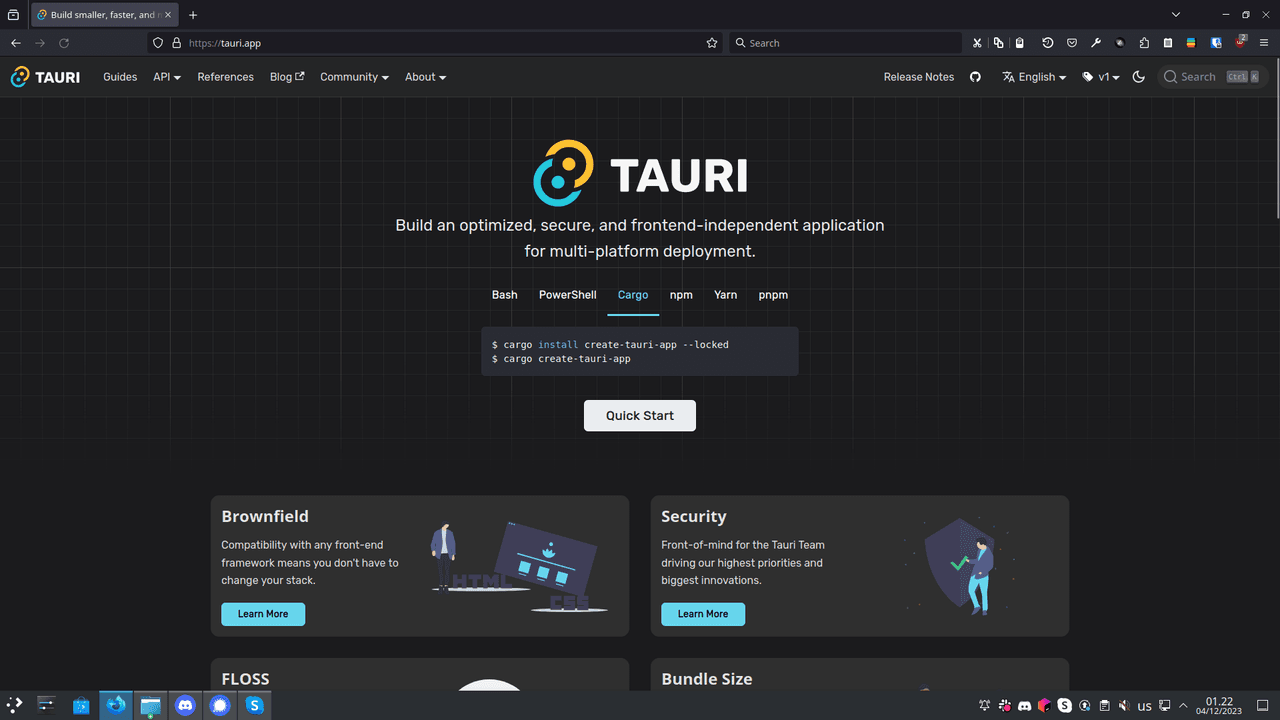
Task: Click the uBlock Origin extension icon
Action: pos(1241,42)
